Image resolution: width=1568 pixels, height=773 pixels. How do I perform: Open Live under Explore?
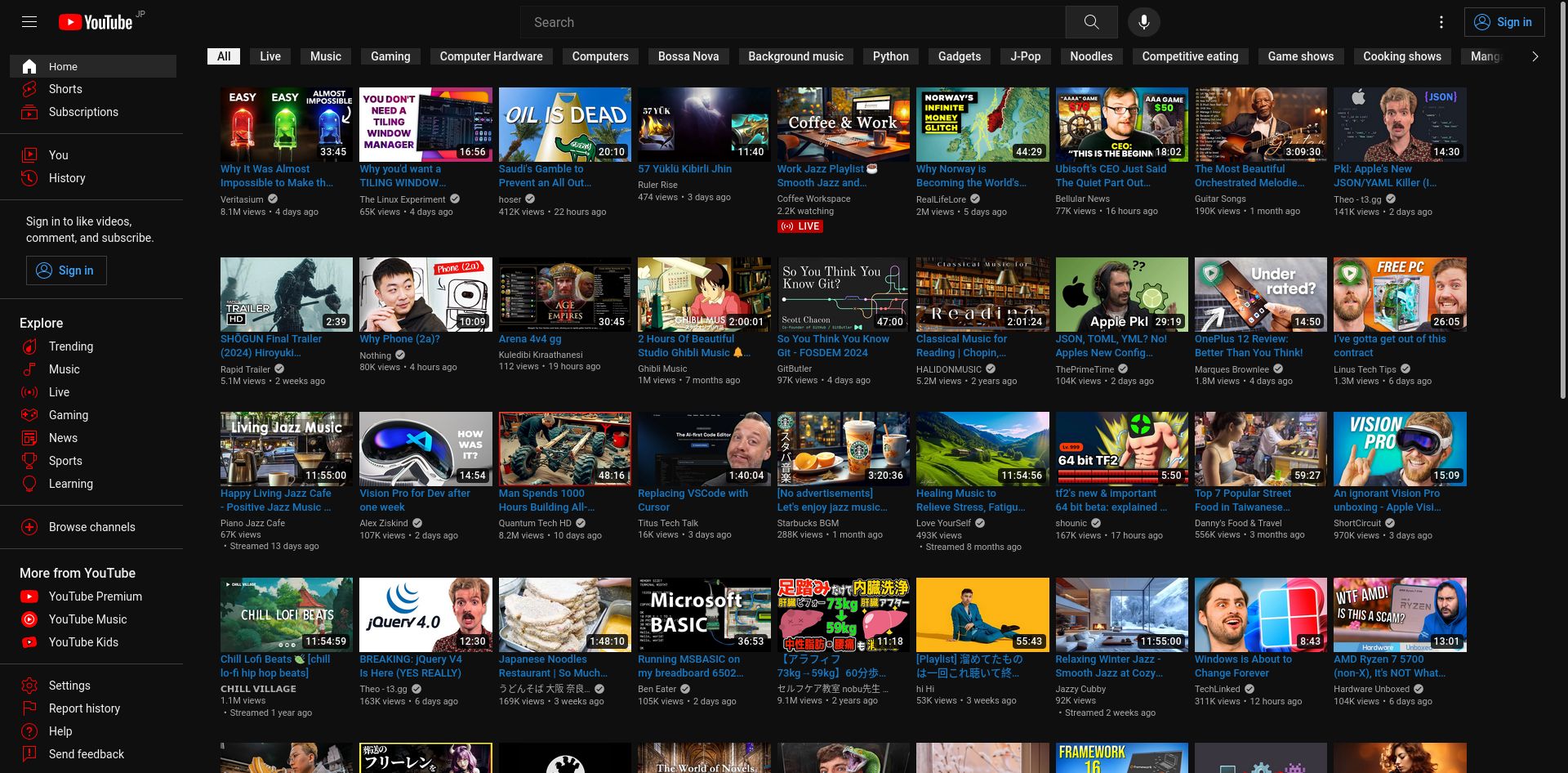[93, 392]
